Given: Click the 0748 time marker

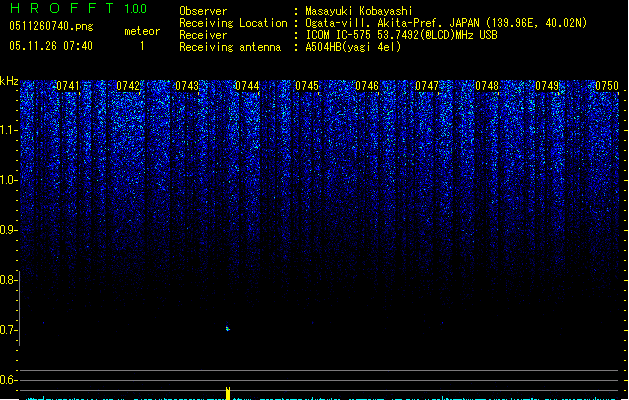Looking at the screenshot, I should [487, 86].
